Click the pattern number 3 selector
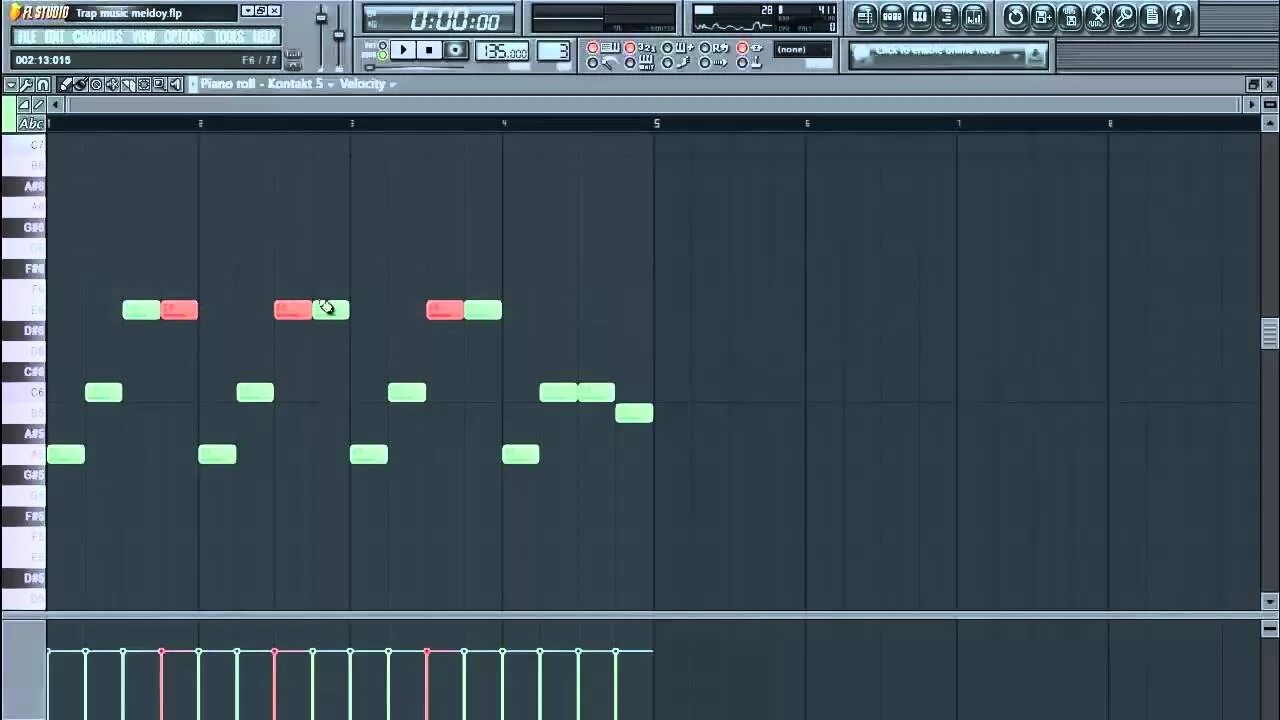The image size is (1280, 720). 554,51
